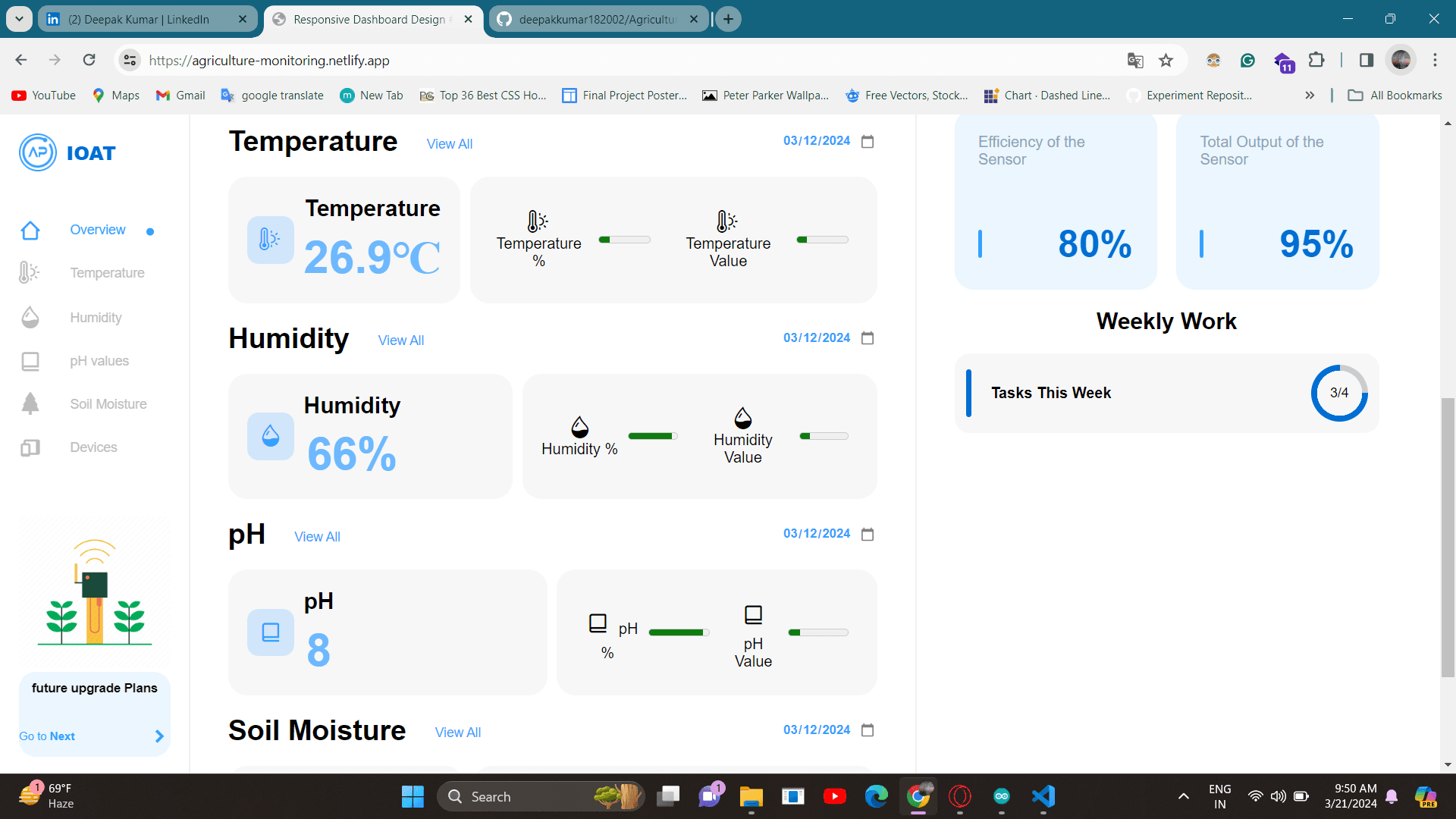Click the Humidity % progress bar
The image size is (1456, 819).
pos(652,435)
